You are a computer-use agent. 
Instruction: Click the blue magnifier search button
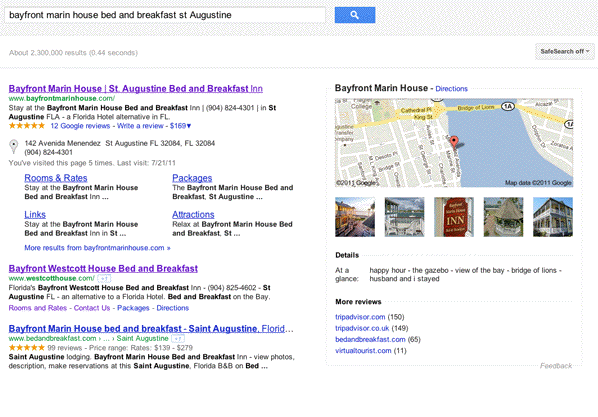[x=355, y=15]
